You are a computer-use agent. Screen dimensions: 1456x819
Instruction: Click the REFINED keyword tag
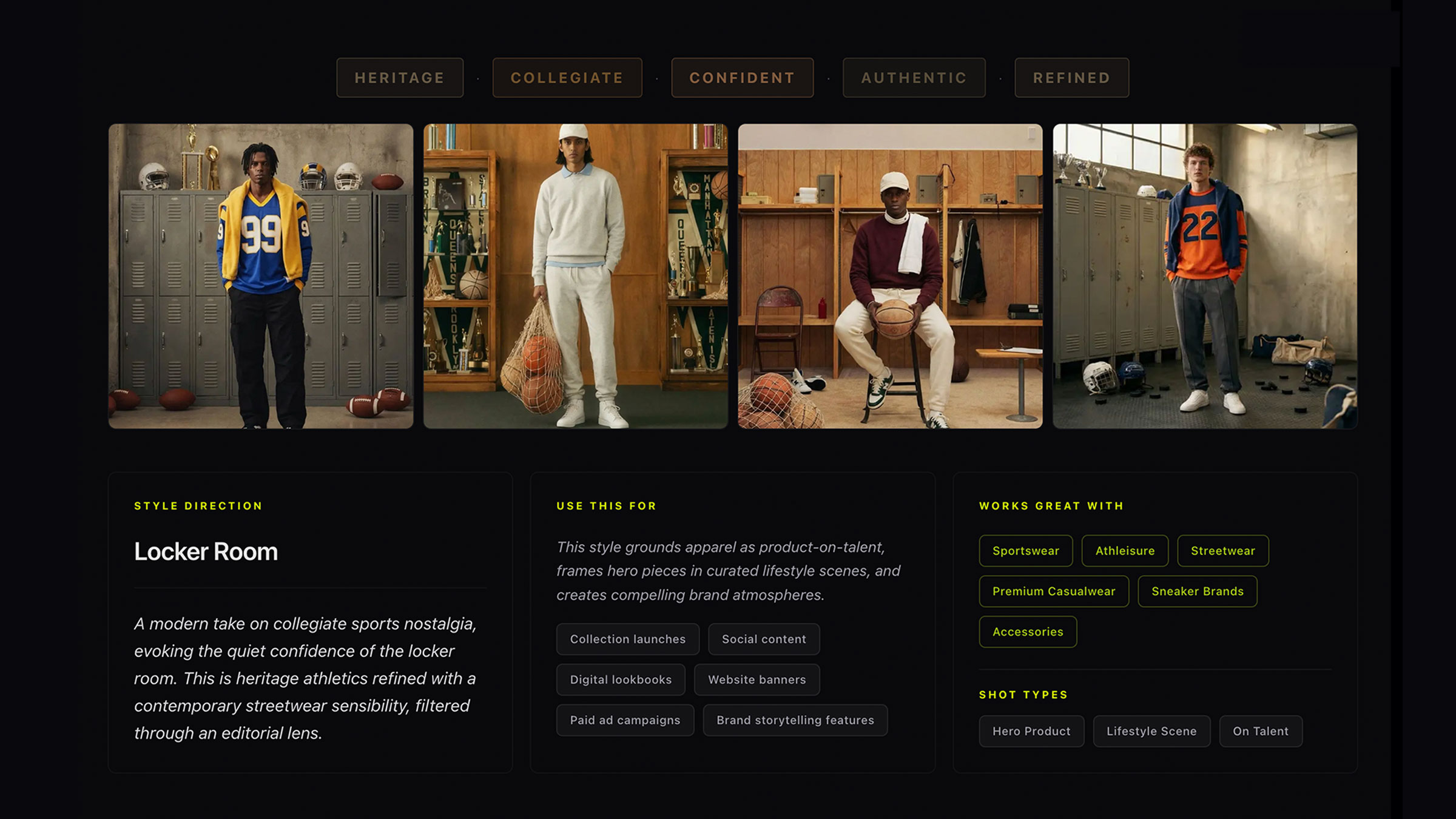coord(1072,78)
